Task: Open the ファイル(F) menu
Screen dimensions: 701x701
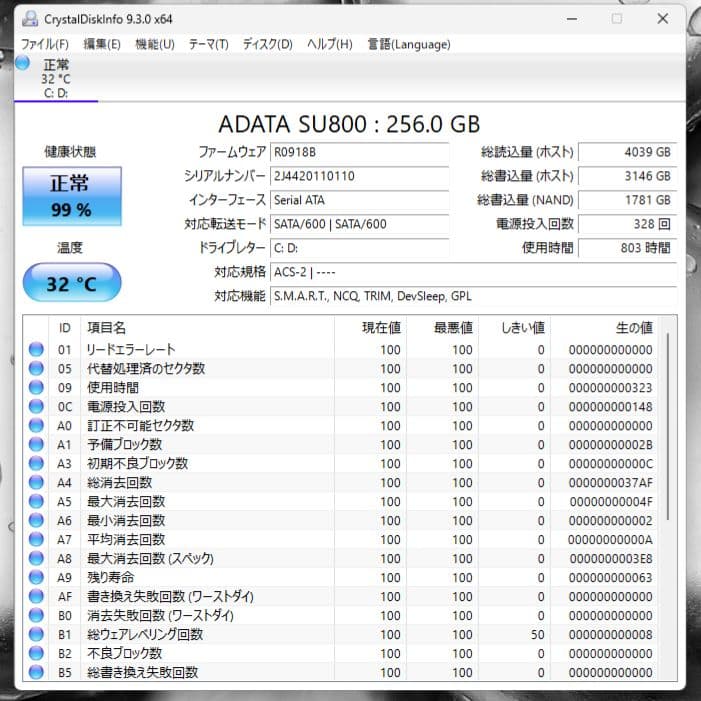Action: coord(45,44)
